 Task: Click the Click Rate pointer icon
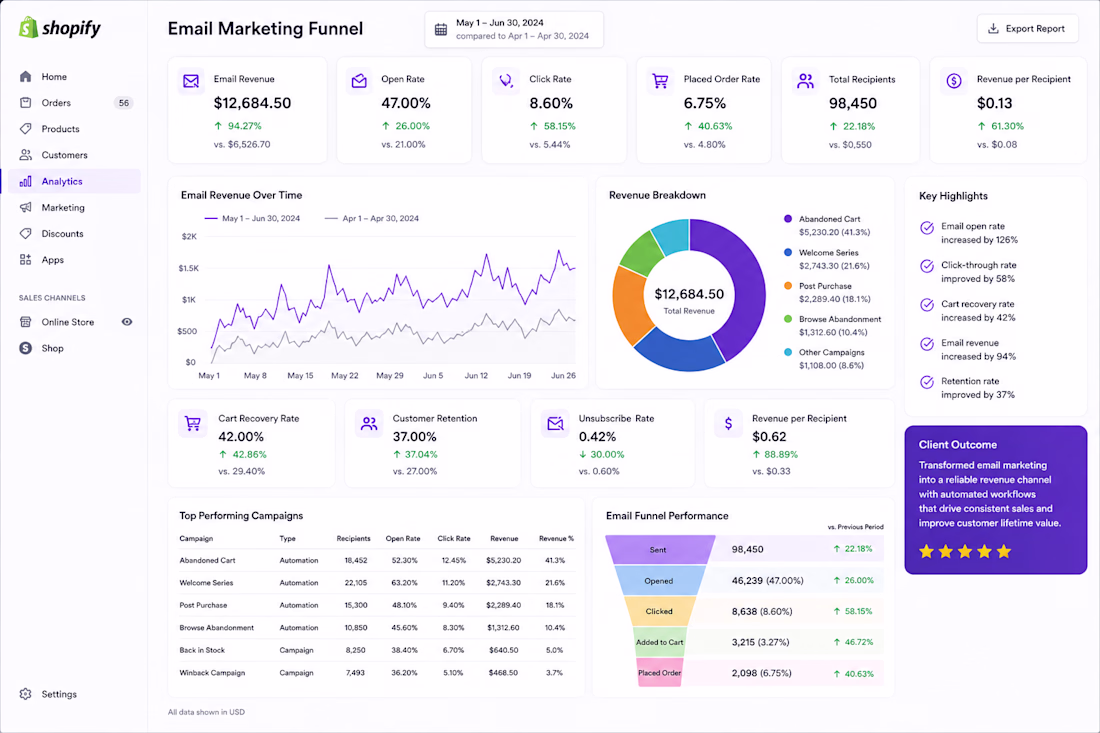point(505,81)
